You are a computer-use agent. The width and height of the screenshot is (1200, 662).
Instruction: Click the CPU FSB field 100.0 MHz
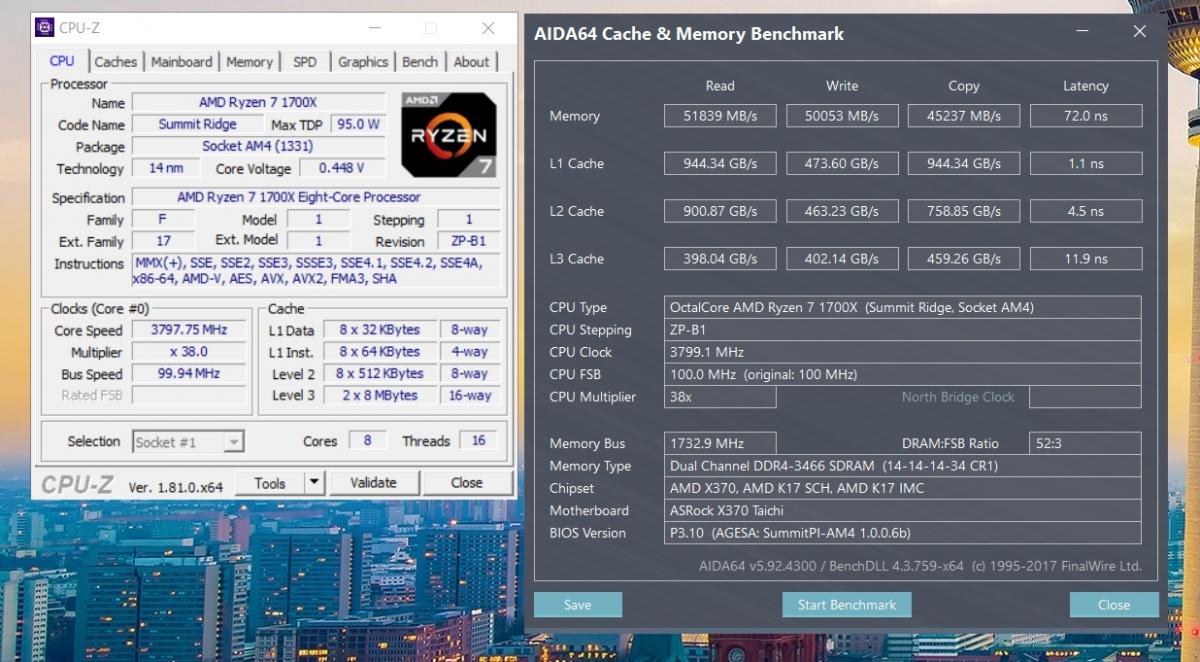pyautogui.click(x=903, y=375)
